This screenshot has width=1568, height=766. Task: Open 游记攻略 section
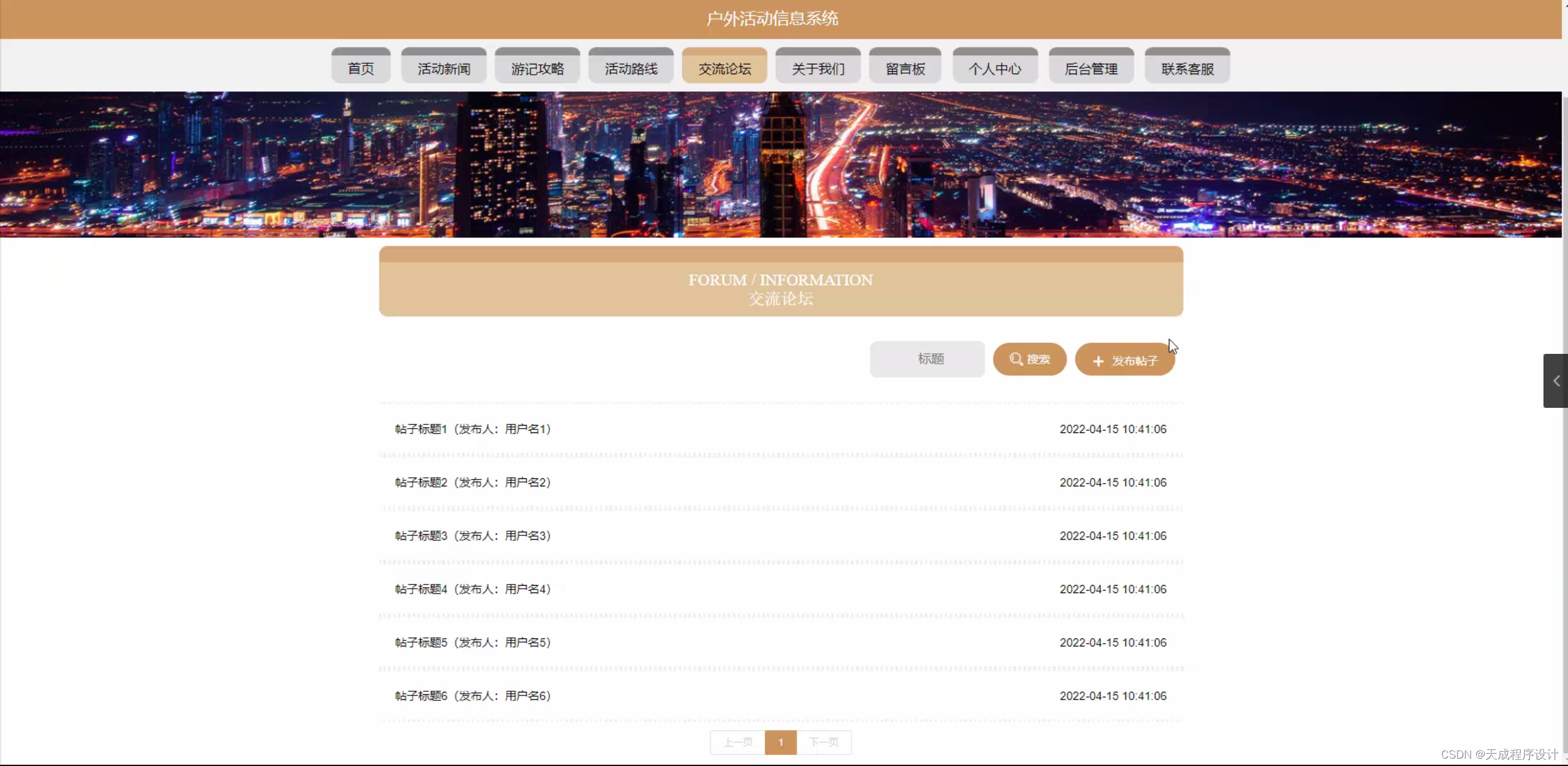537,69
